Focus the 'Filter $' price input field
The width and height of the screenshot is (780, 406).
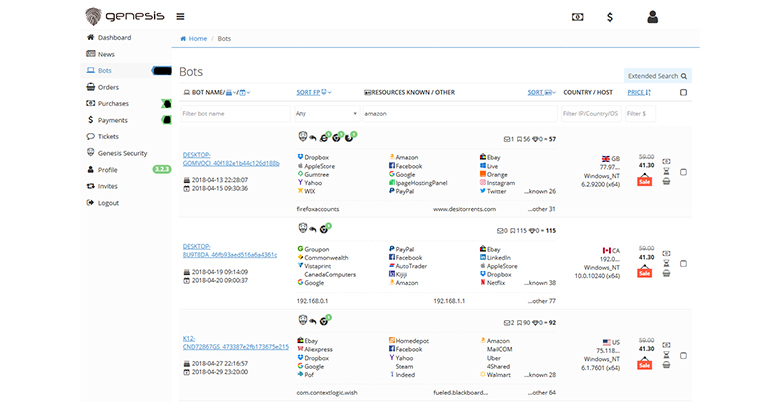coord(640,113)
